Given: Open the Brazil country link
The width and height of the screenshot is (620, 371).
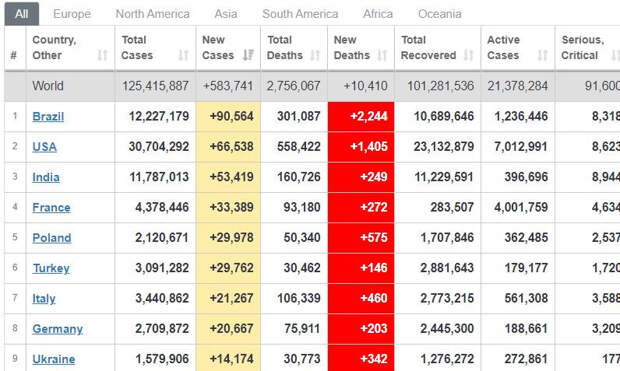Looking at the screenshot, I should tap(48, 117).
